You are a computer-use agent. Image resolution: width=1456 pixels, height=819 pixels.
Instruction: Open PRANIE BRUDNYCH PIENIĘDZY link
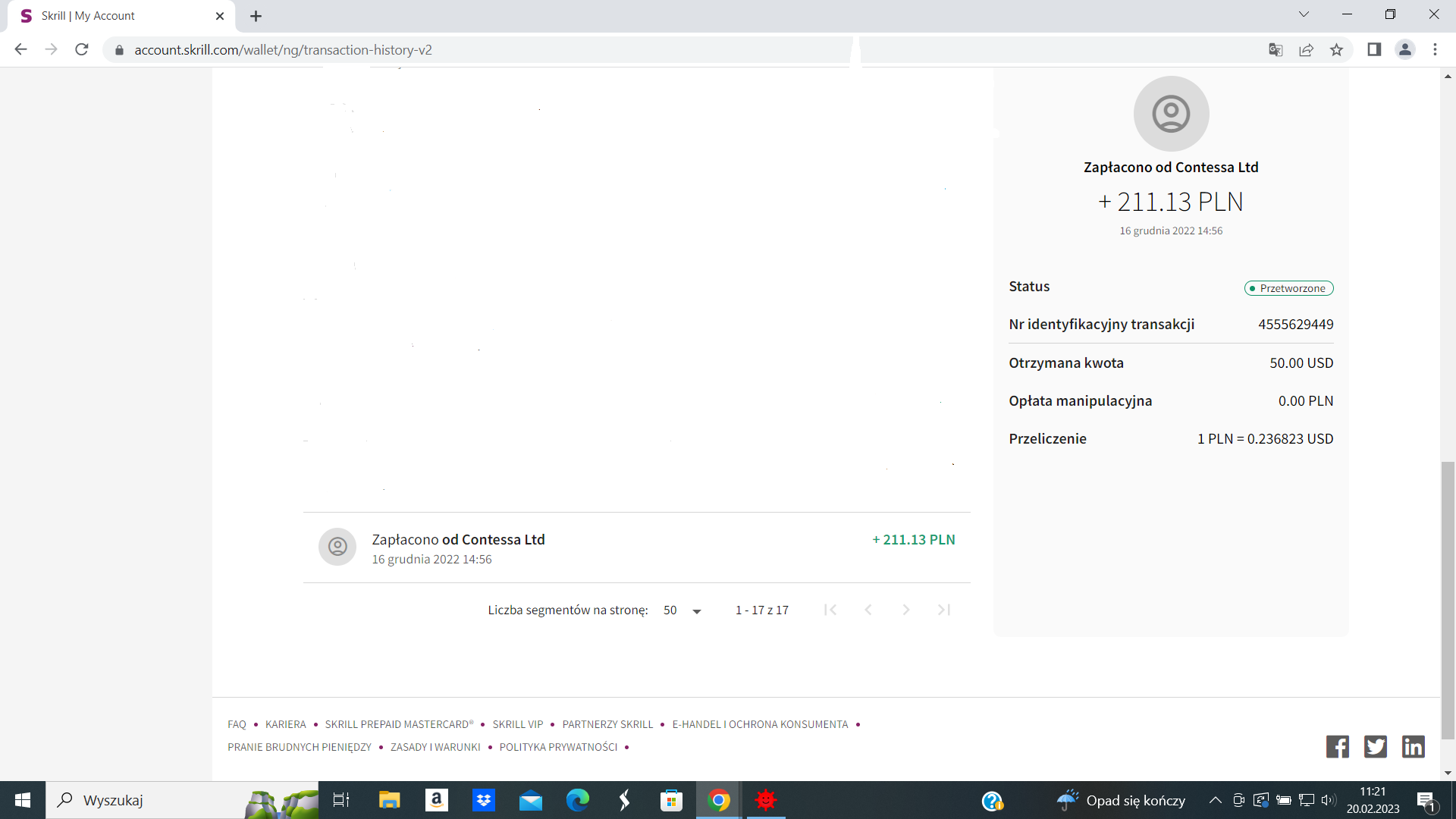(x=300, y=747)
